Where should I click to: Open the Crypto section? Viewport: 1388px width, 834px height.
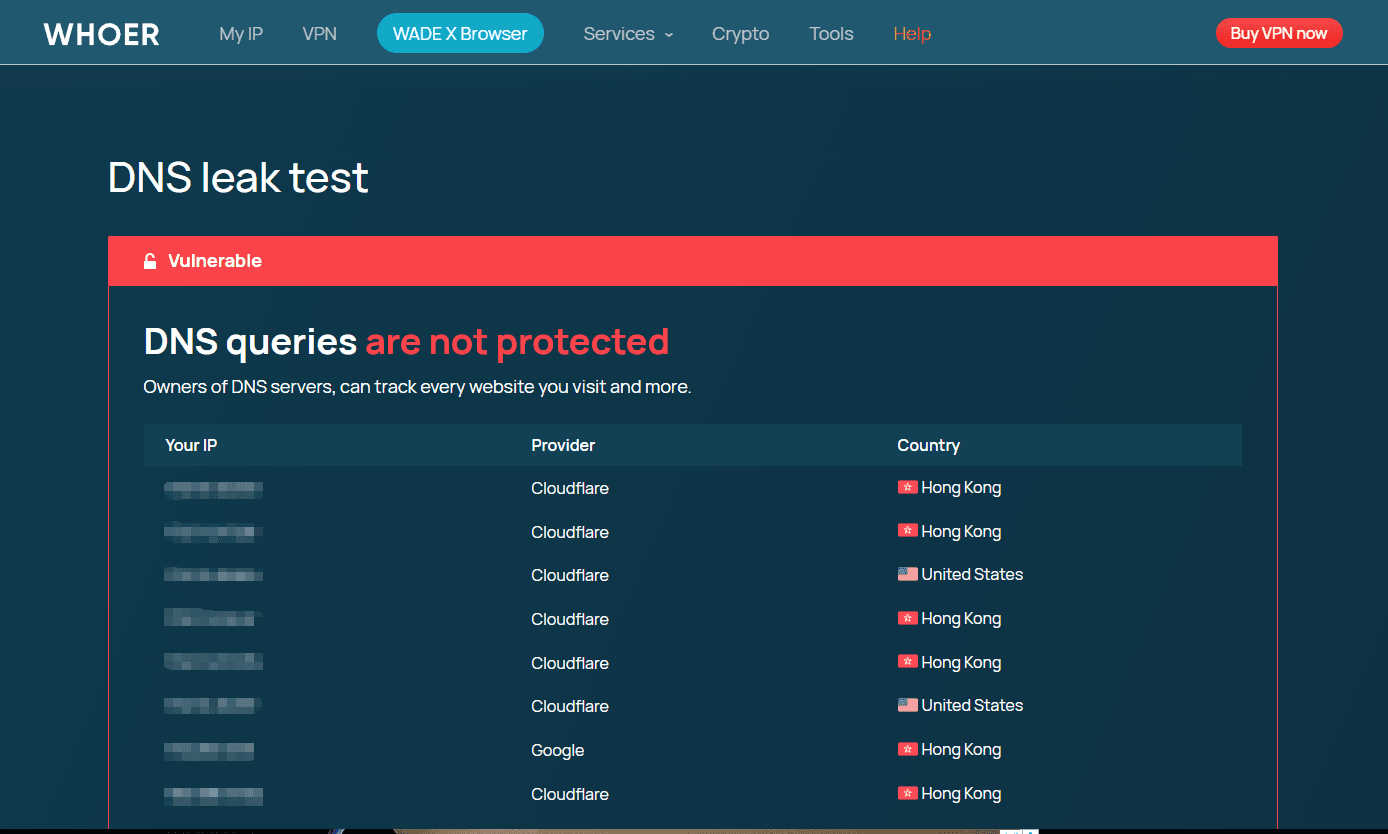pos(741,34)
